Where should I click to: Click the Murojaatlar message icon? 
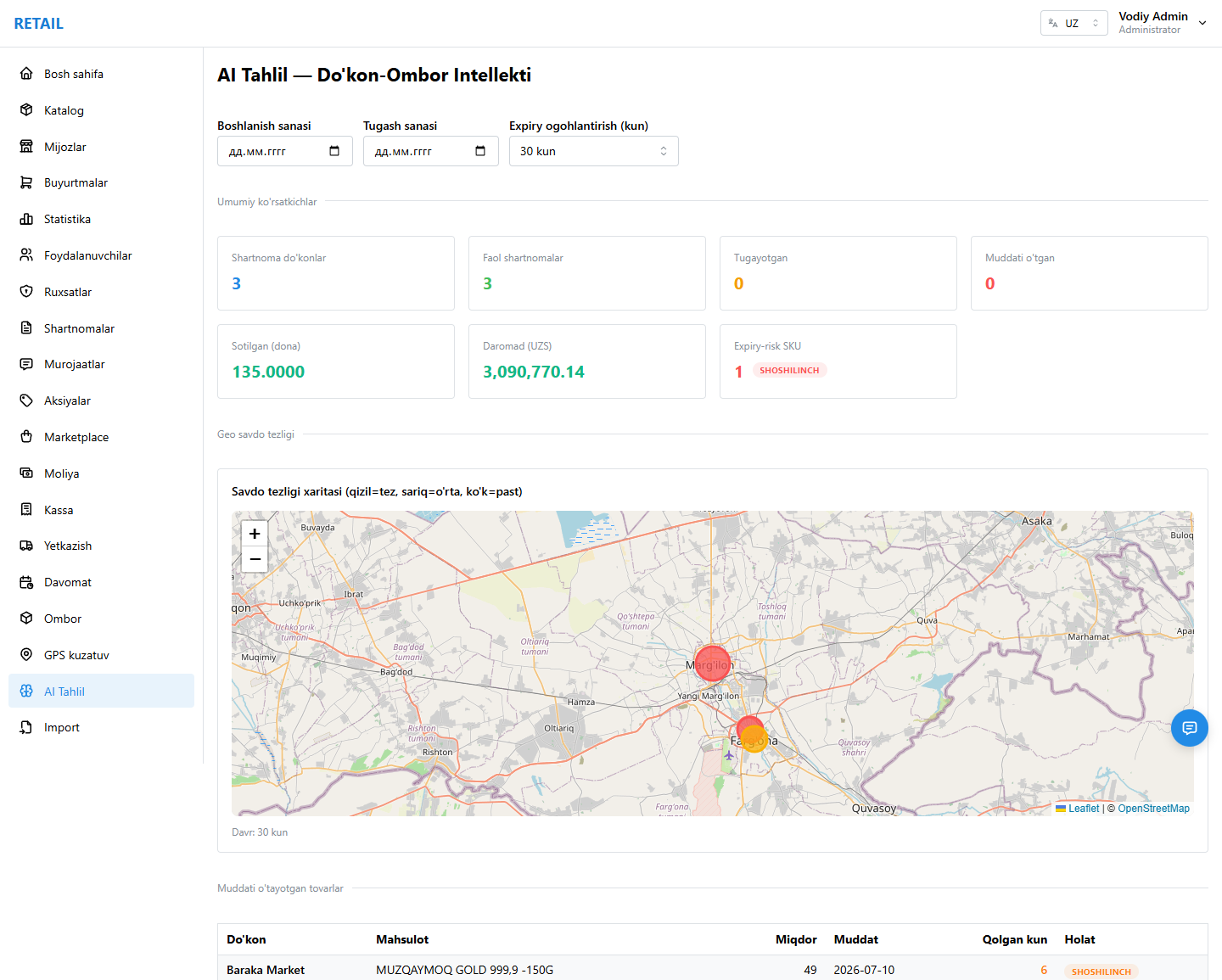[x=26, y=364]
